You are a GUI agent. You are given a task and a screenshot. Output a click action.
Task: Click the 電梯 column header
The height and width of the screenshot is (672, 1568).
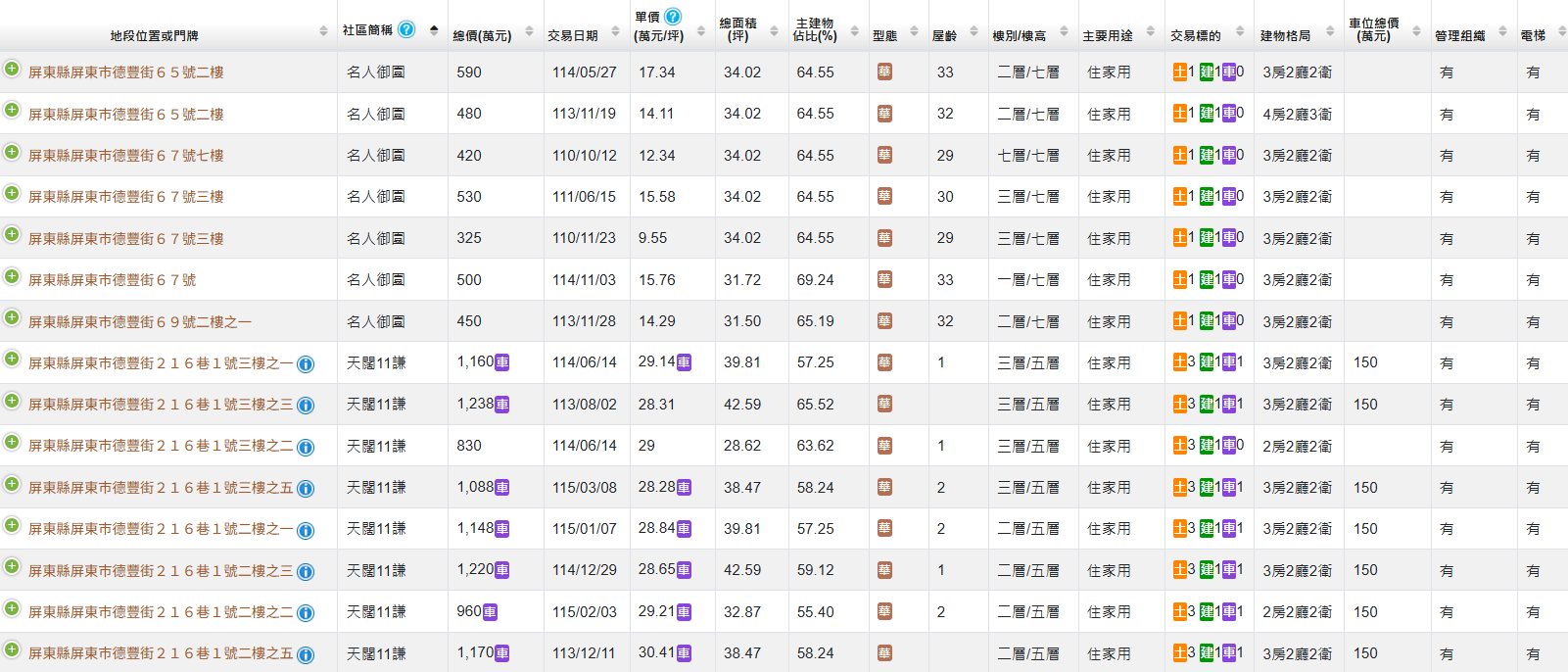pyautogui.click(x=1533, y=35)
